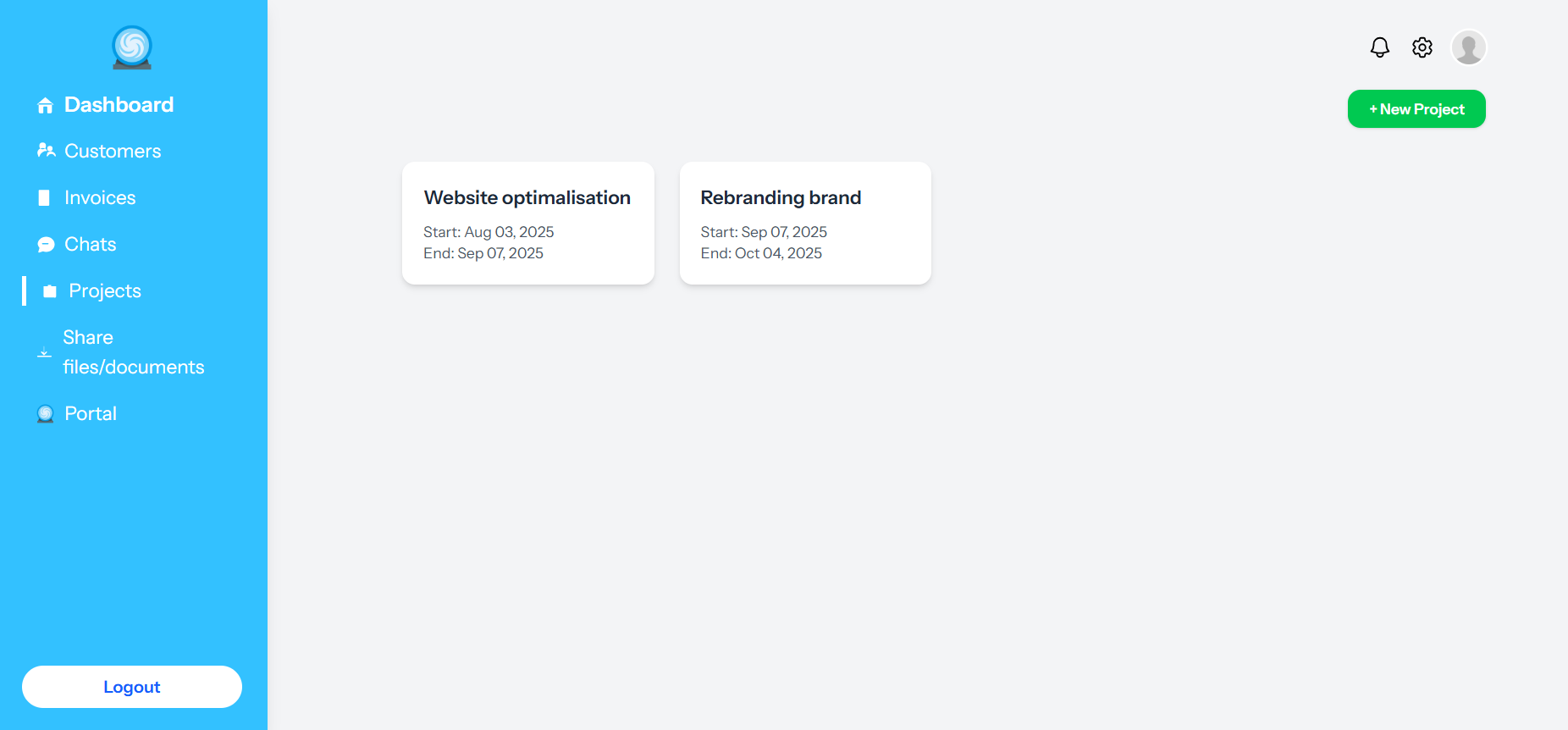Navigate to Chats in the sidebar
The image size is (1568, 730).
[90, 244]
